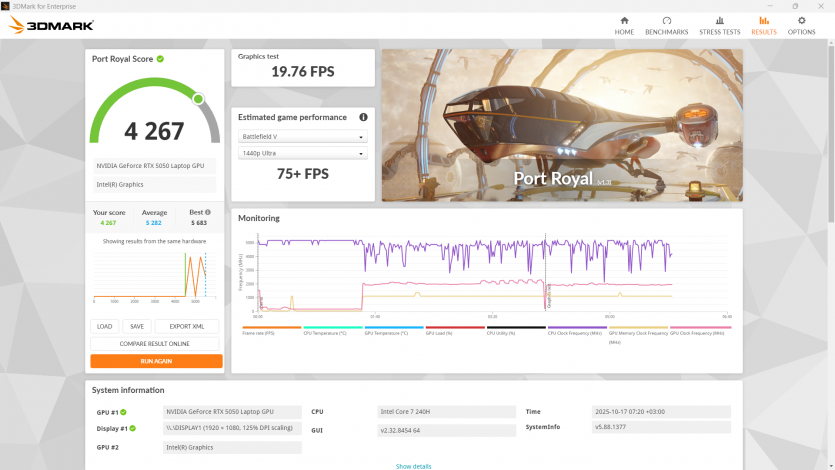Click green checkmark beside Port Royal Score
The image size is (835, 470).
[160, 59]
